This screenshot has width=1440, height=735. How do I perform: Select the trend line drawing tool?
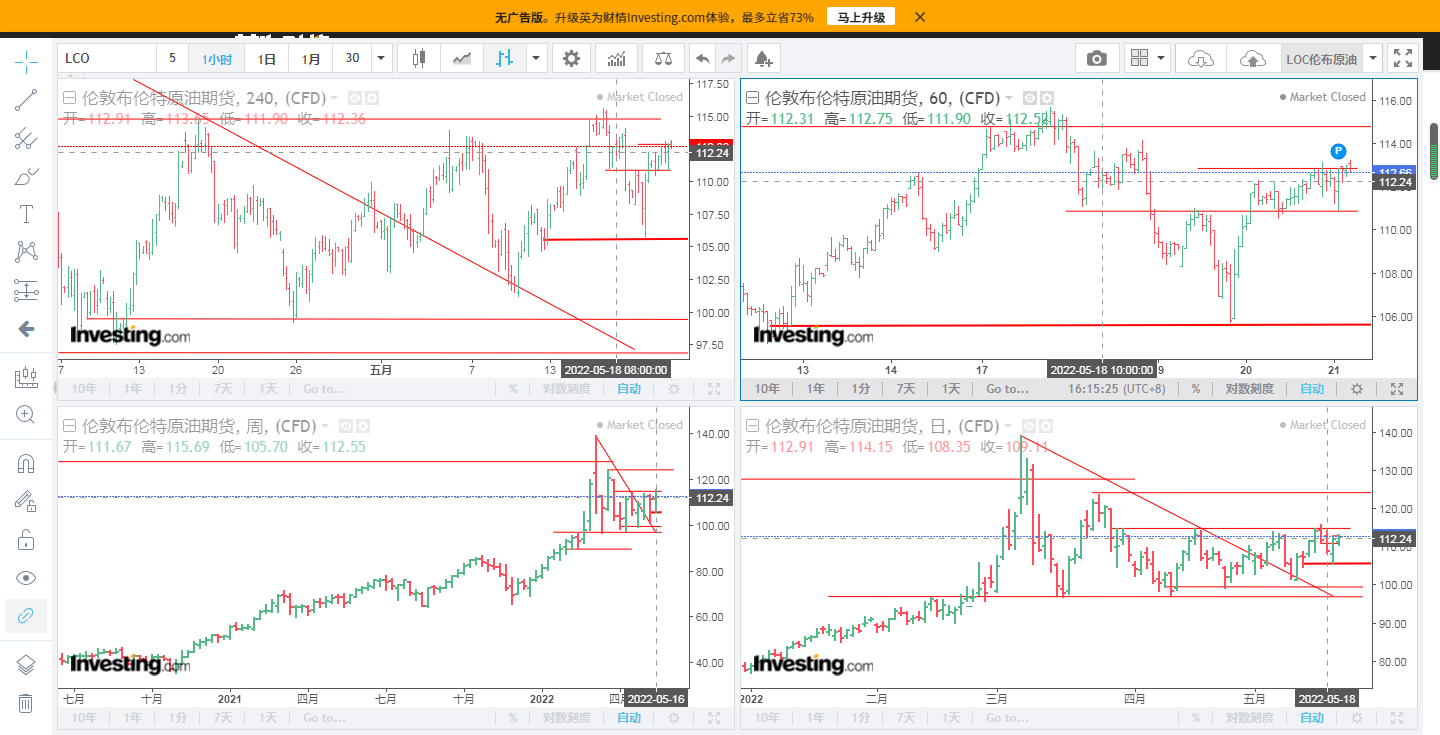26,100
